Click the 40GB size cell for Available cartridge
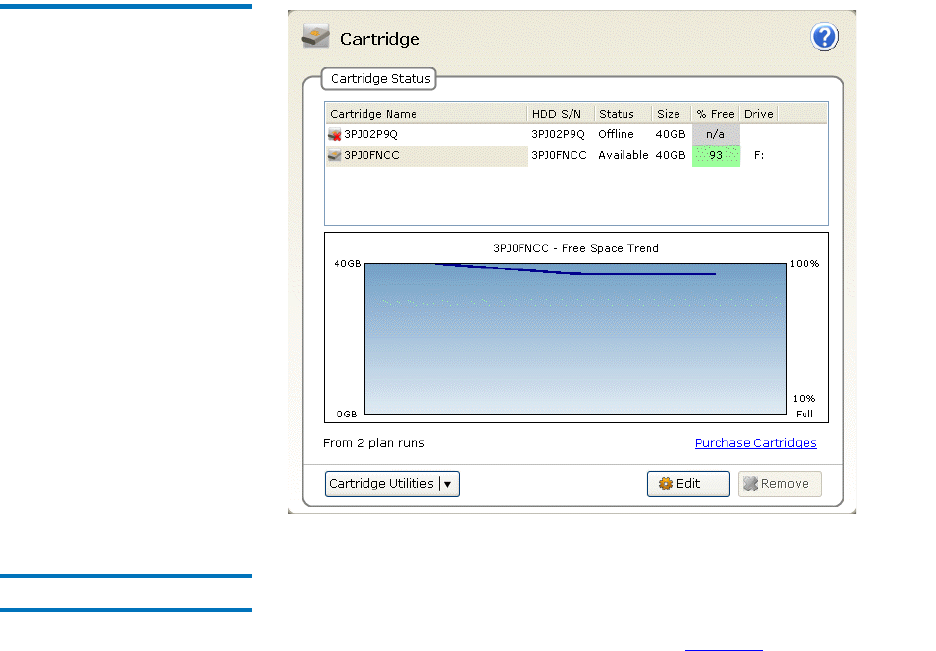Screen dimensions: 936x651 (670, 155)
